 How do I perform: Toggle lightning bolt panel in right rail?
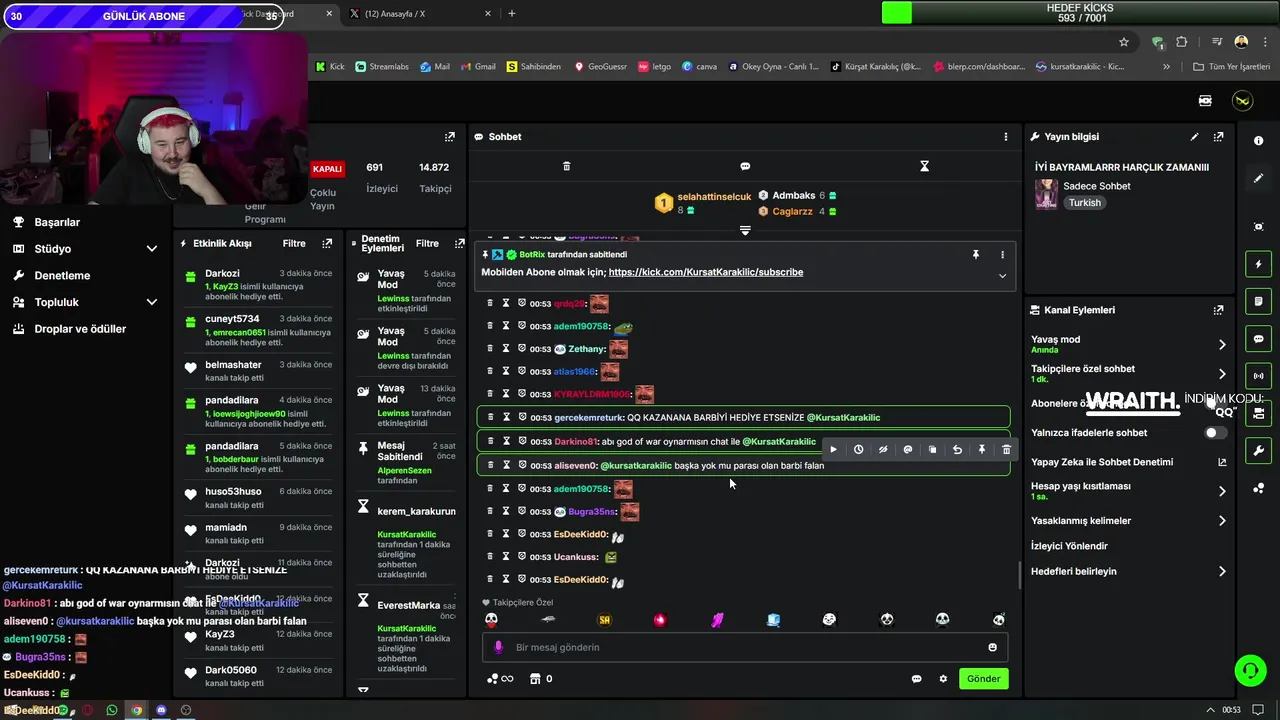[1259, 264]
